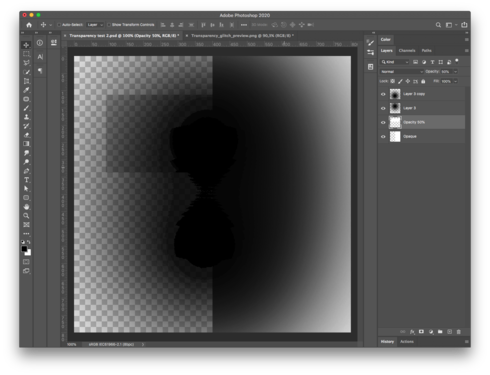Toggle lock transparent pixels
490x375 pixels.
[x=393, y=81]
